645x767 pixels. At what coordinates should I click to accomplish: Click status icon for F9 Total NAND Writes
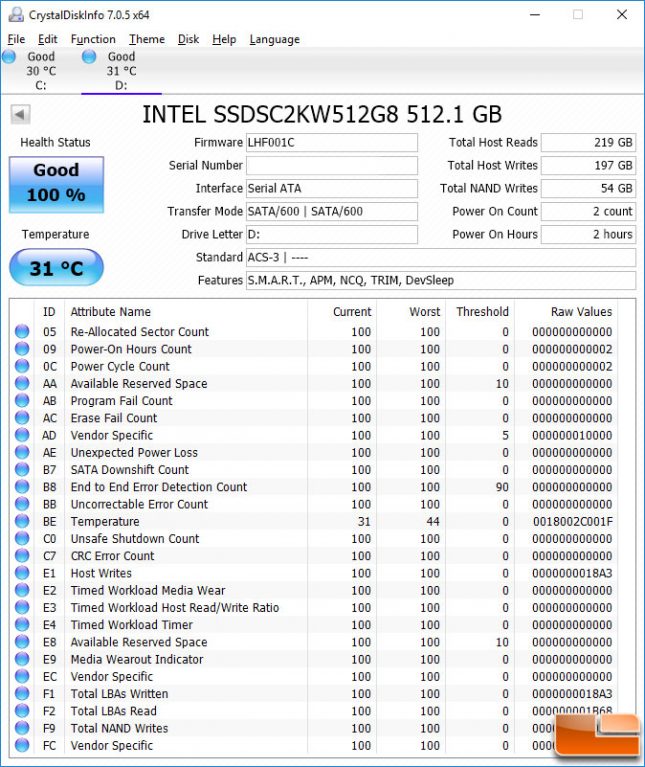[x=22, y=728]
